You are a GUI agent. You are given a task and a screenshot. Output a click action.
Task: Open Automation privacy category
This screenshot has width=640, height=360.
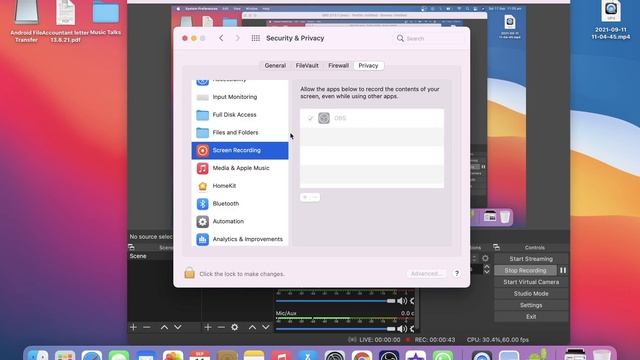(240, 221)
